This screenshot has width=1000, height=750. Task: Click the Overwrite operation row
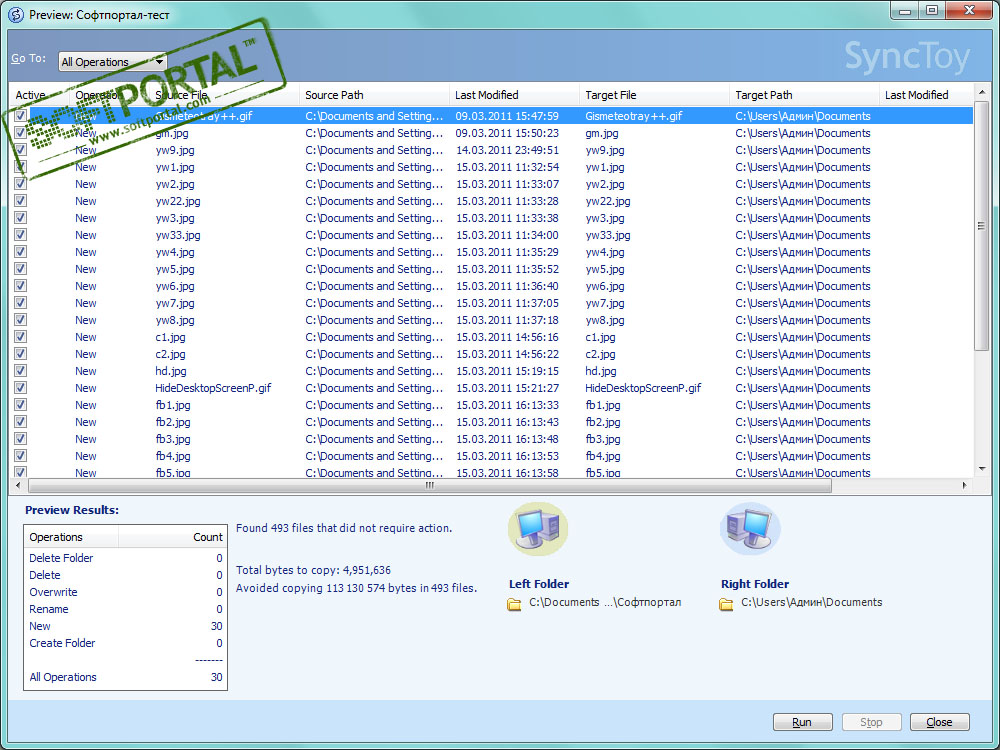(126, 592)
